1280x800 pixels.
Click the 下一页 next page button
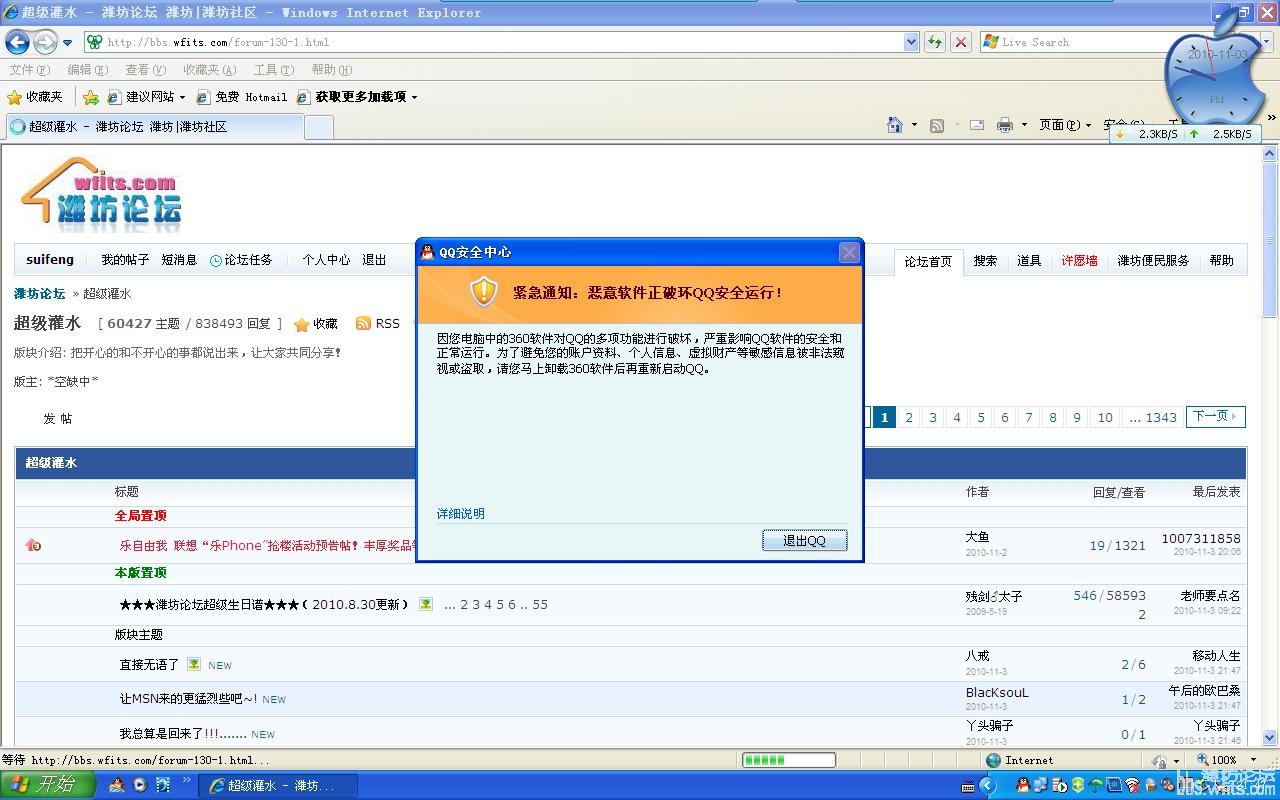click(1216, 416)
